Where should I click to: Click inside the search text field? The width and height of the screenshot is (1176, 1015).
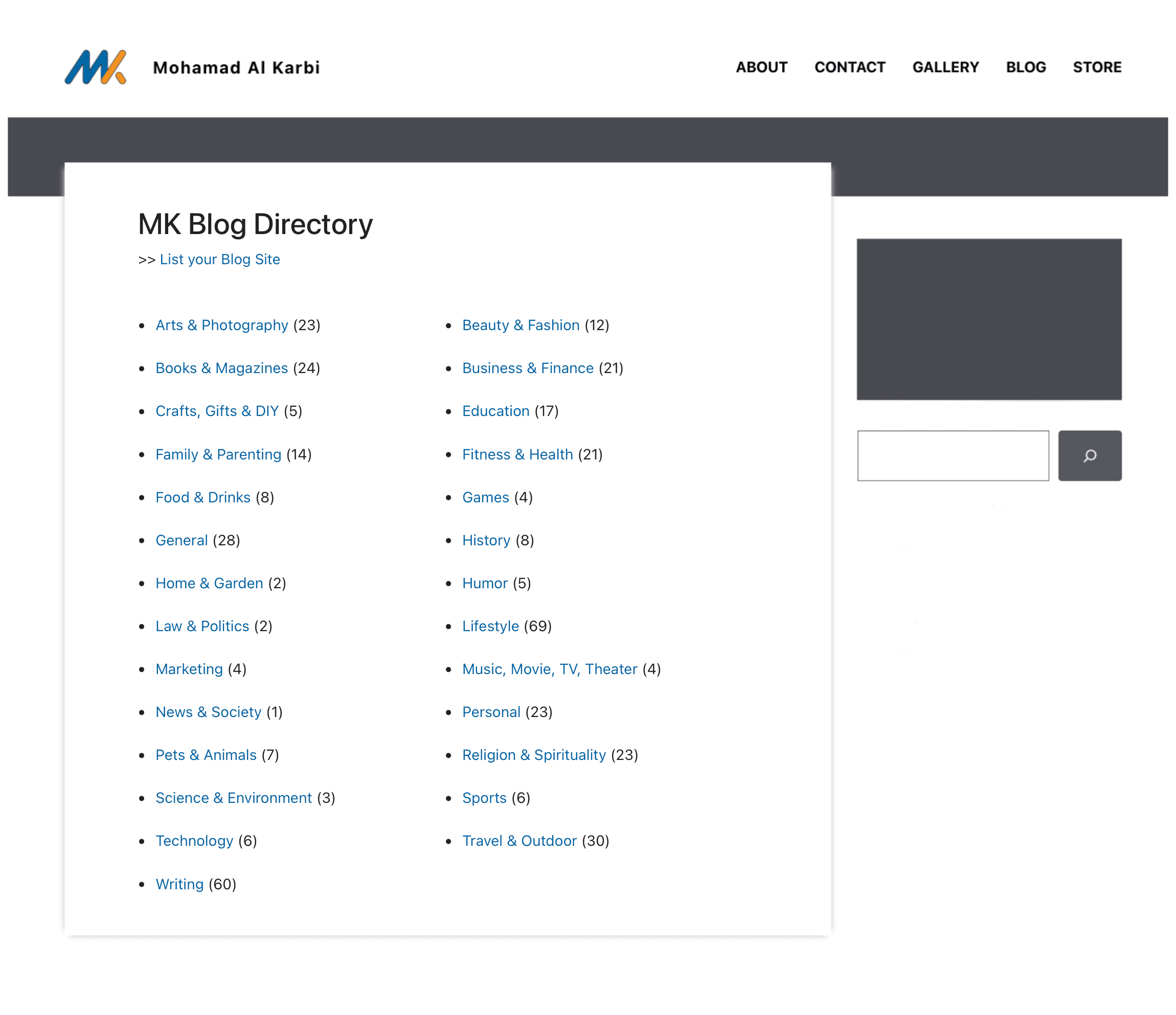coord(953,455)
